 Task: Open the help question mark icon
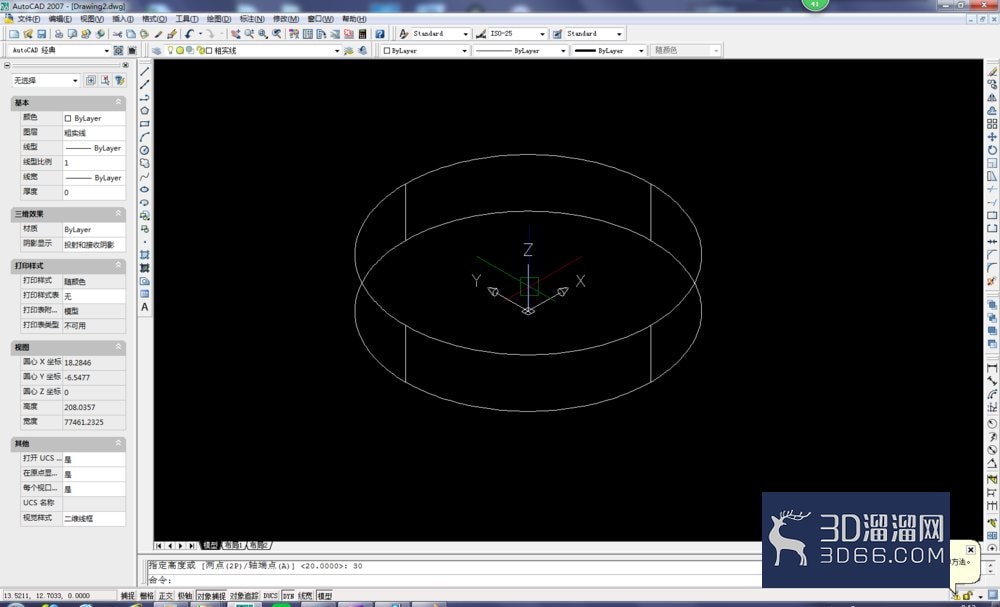point(379,34)
